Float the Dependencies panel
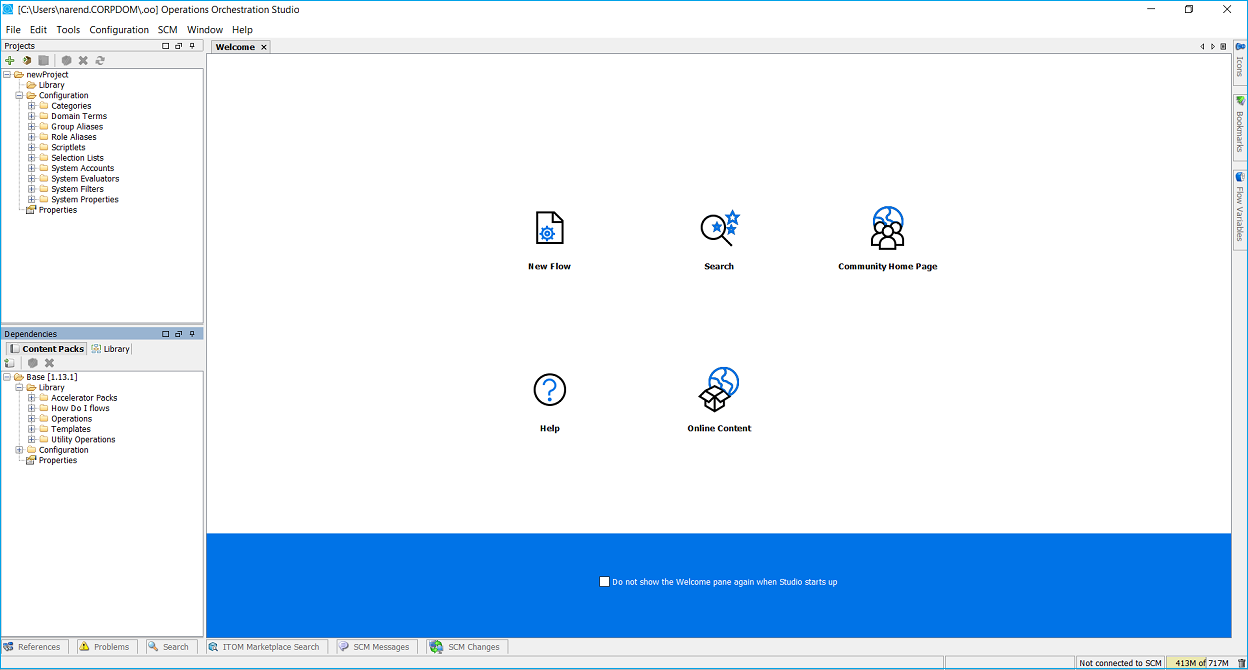 coord(178,333)
